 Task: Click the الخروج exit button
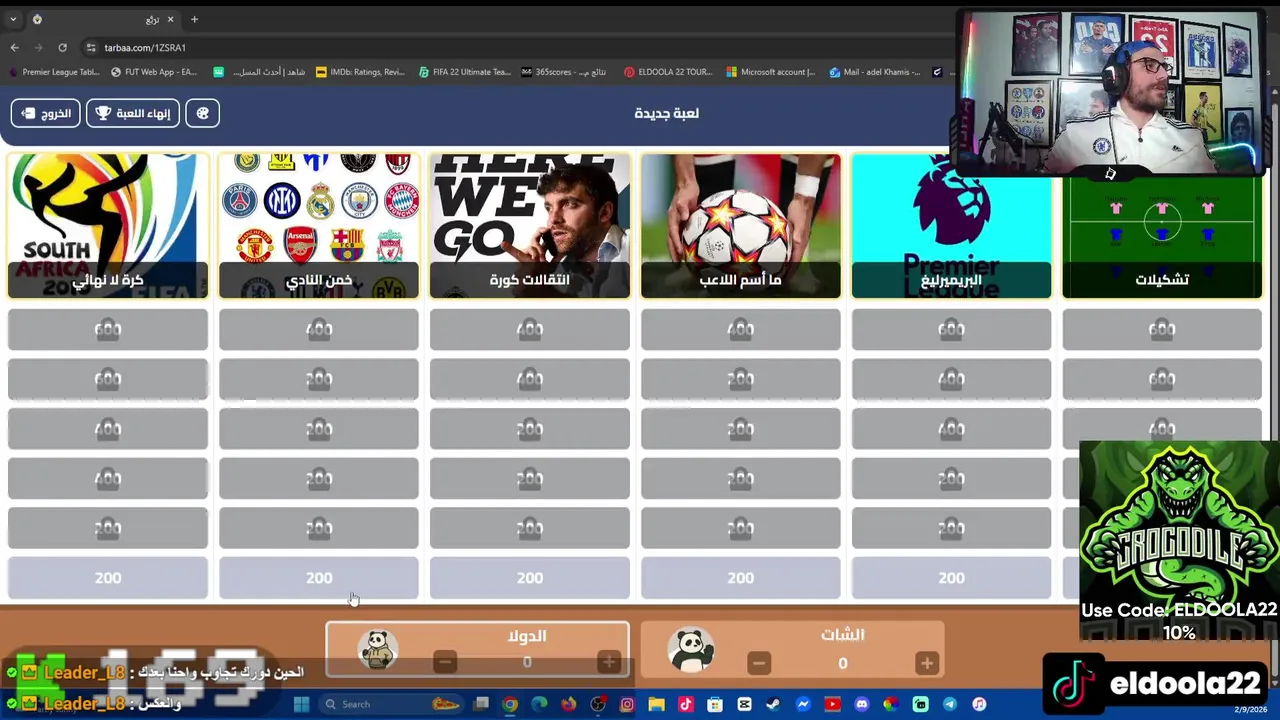[45, 113]
